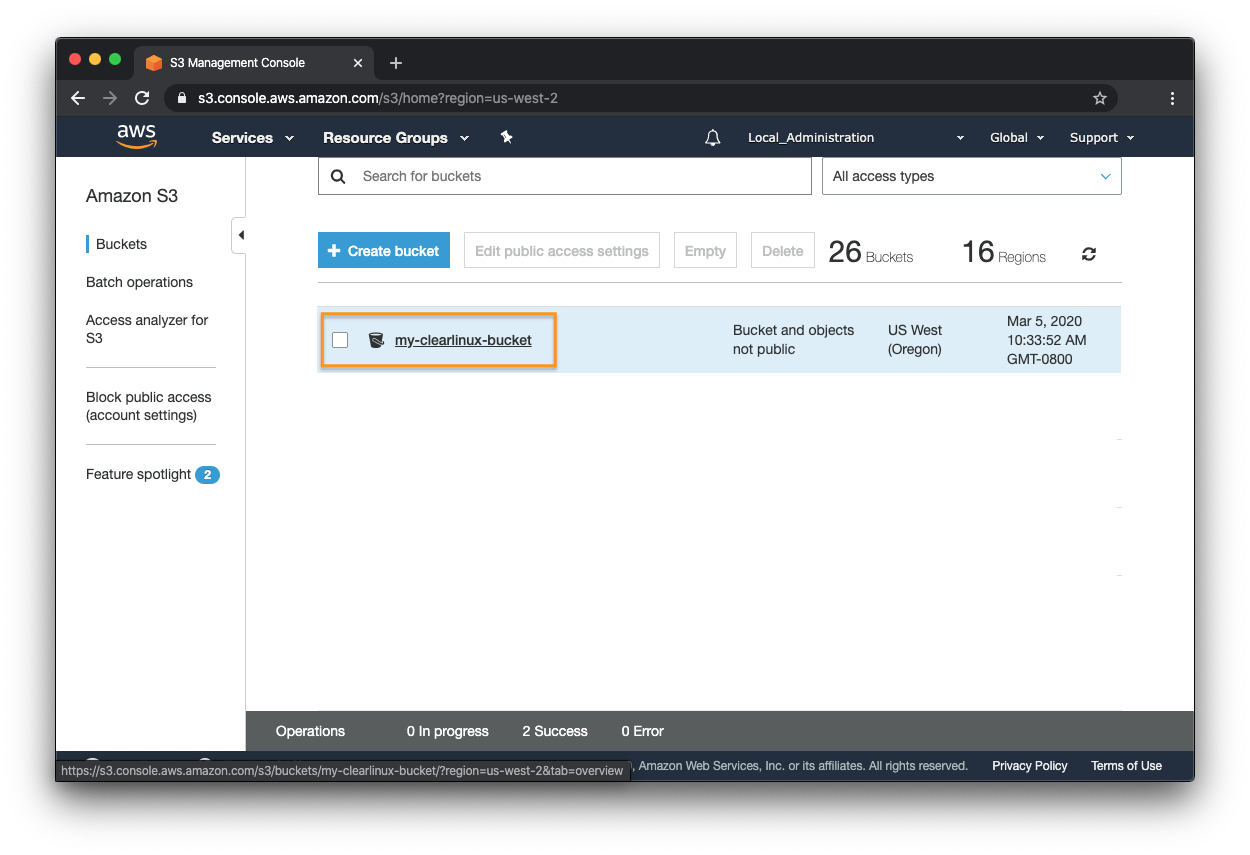
Task: Open the Services dropdown menu
Action: click(x=253, y=138)
